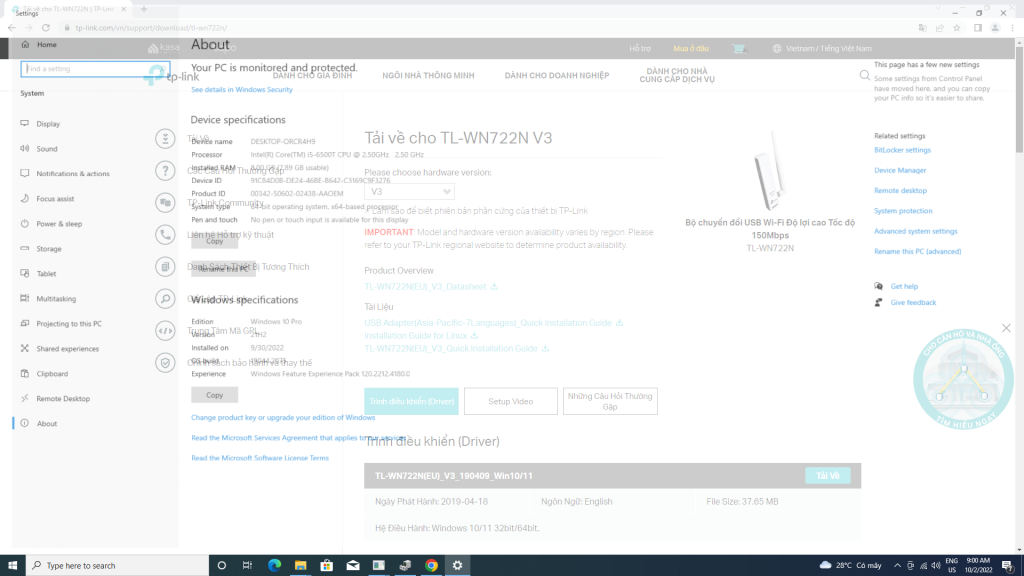Click Hỗ trợ in TP-Link header

pos(639,48)
